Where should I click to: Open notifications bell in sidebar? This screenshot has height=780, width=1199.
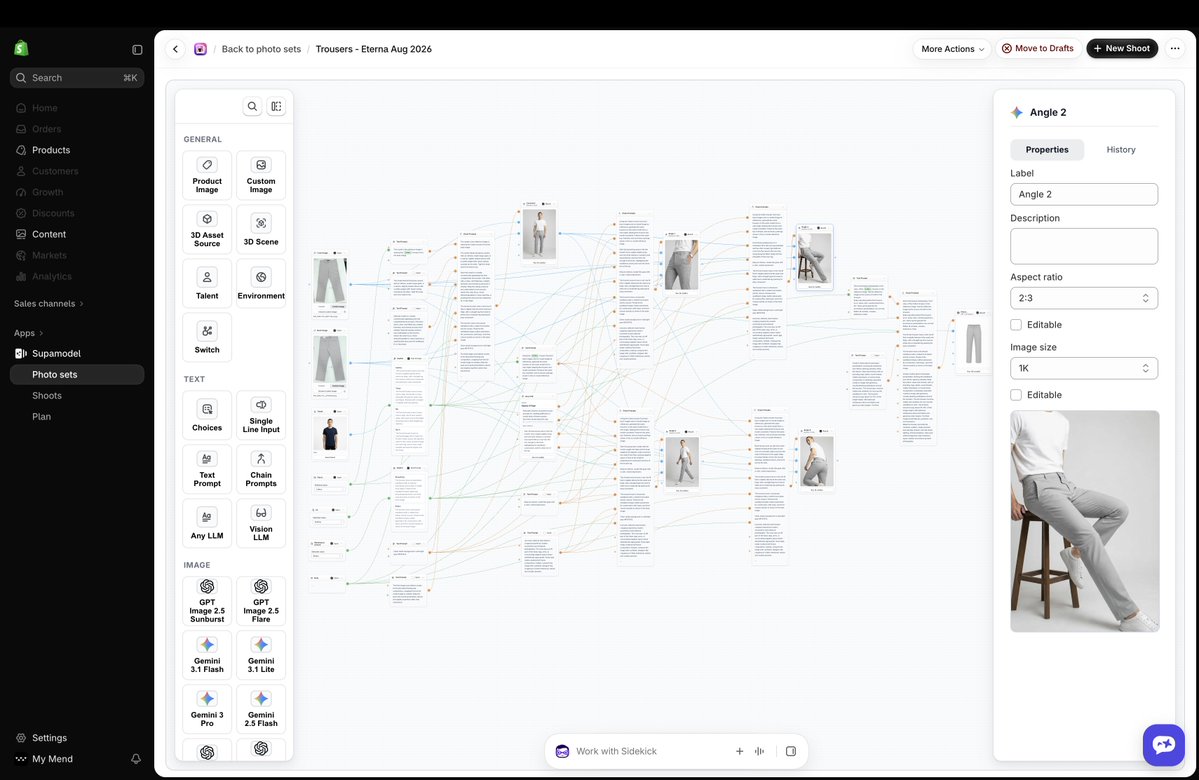[136, 759]
